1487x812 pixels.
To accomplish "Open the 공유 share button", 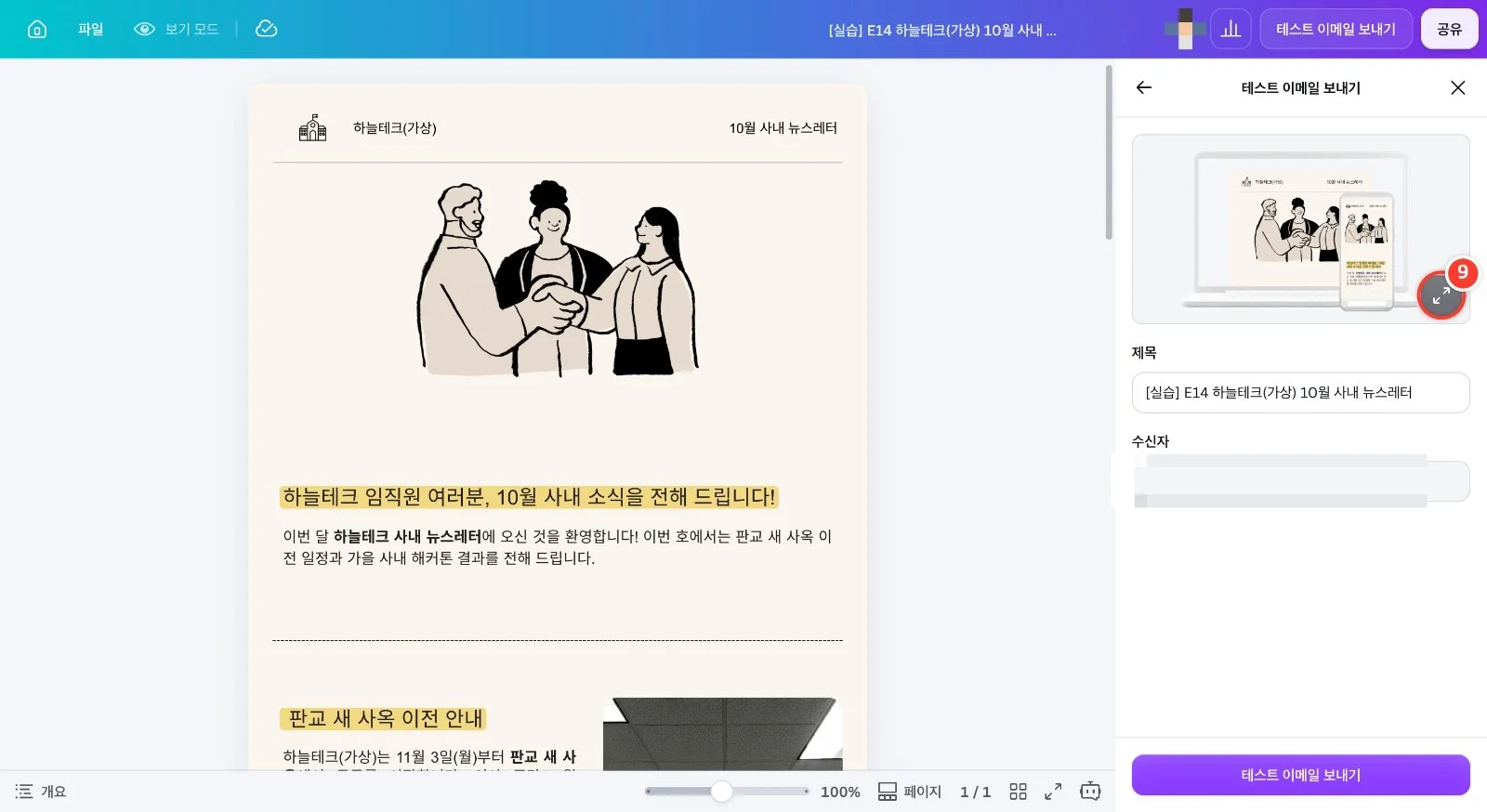I will pos(1449,29).
